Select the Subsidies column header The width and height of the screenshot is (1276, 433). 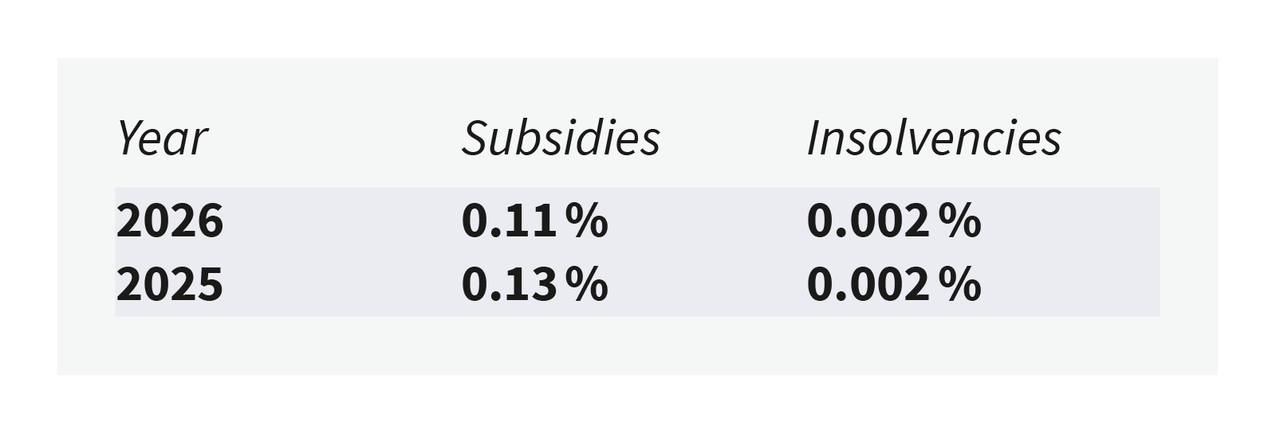(560, 138)
